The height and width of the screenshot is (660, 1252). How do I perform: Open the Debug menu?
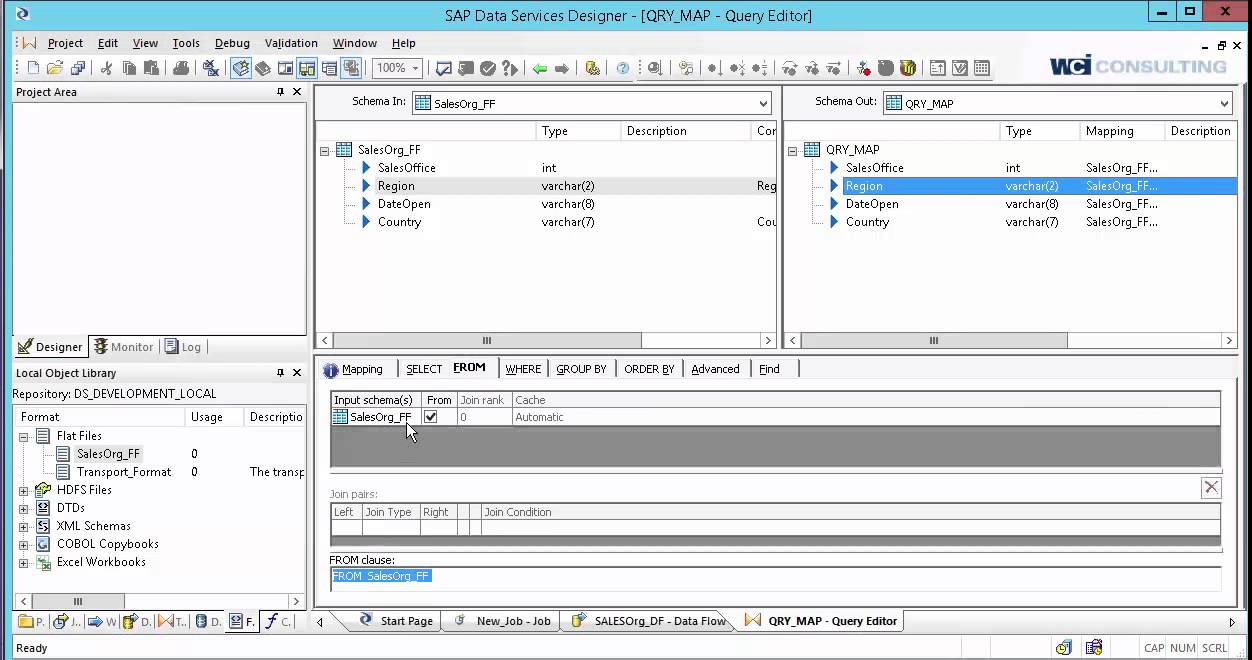232,43
